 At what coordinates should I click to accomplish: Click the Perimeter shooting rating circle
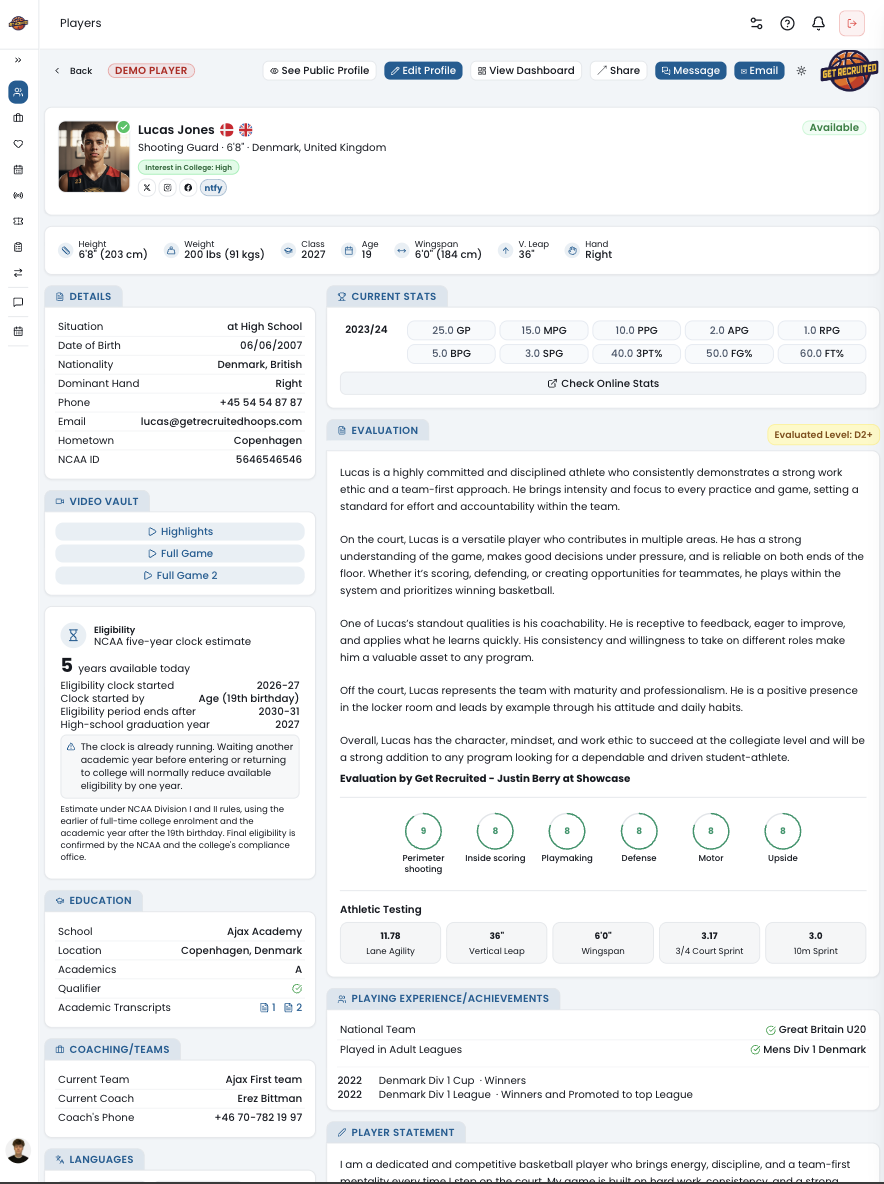[424, 831]
